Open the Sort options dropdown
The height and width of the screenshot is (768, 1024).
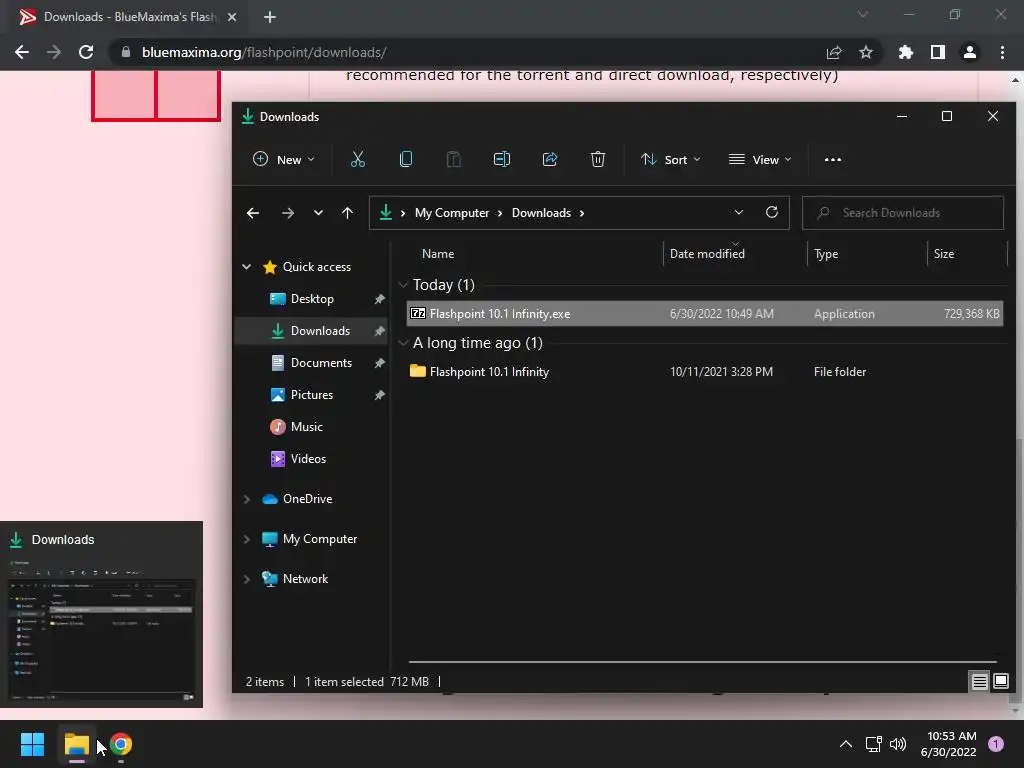pos(671,159)
